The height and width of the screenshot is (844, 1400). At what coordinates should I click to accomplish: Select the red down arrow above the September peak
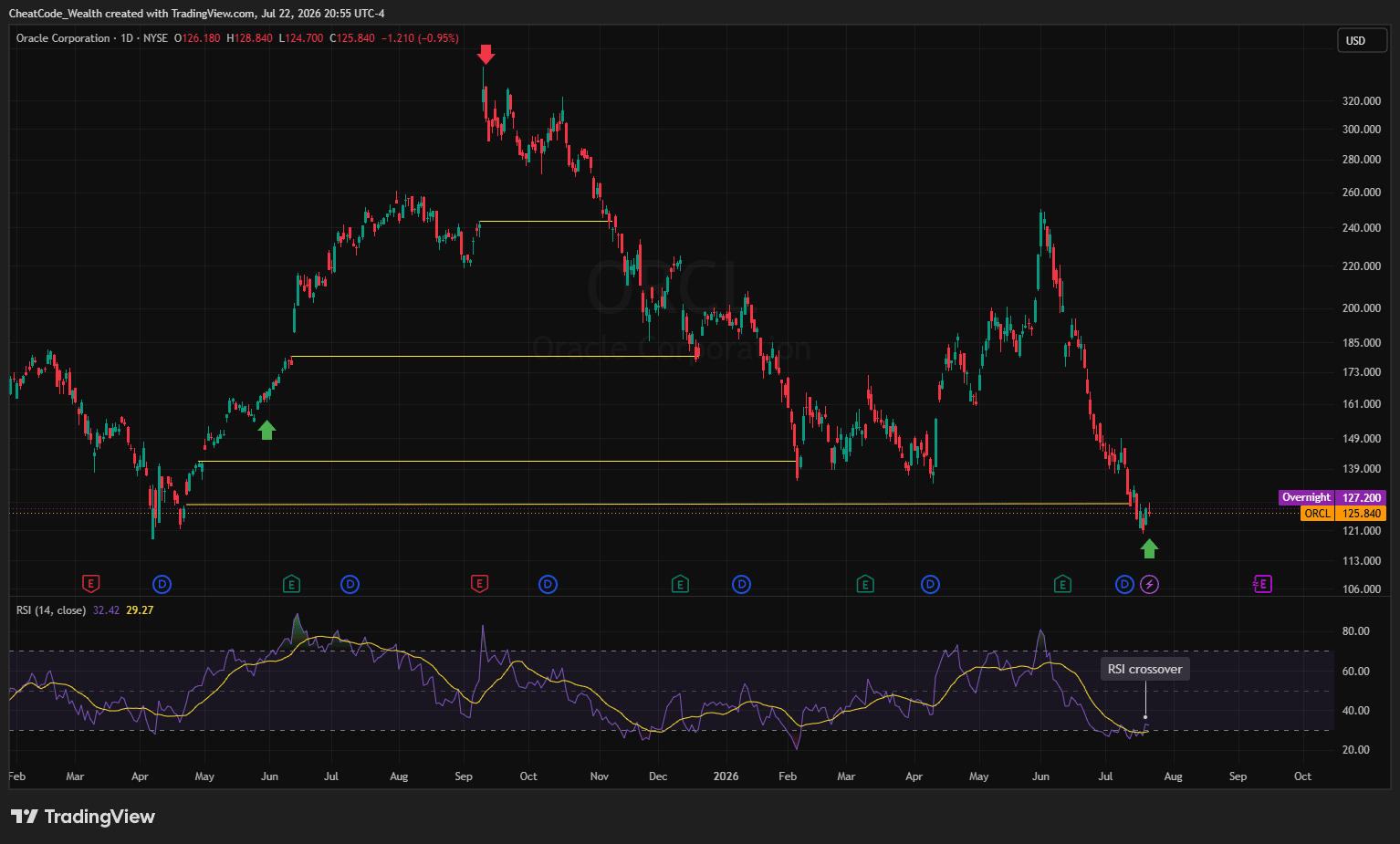[x=486, y=54]
